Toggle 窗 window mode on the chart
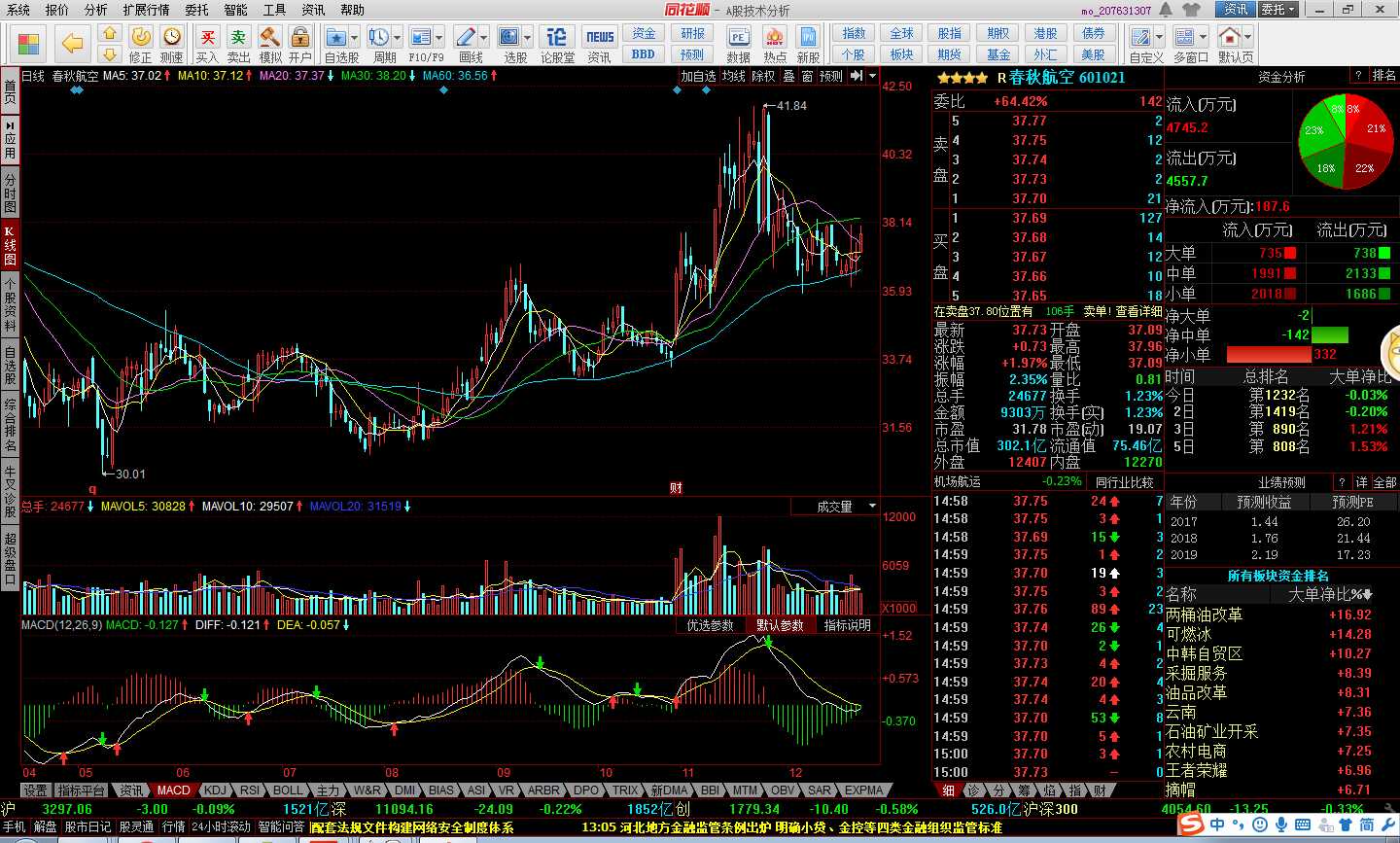The width and height of the screenshot is (1400, 843). point(807,76)
